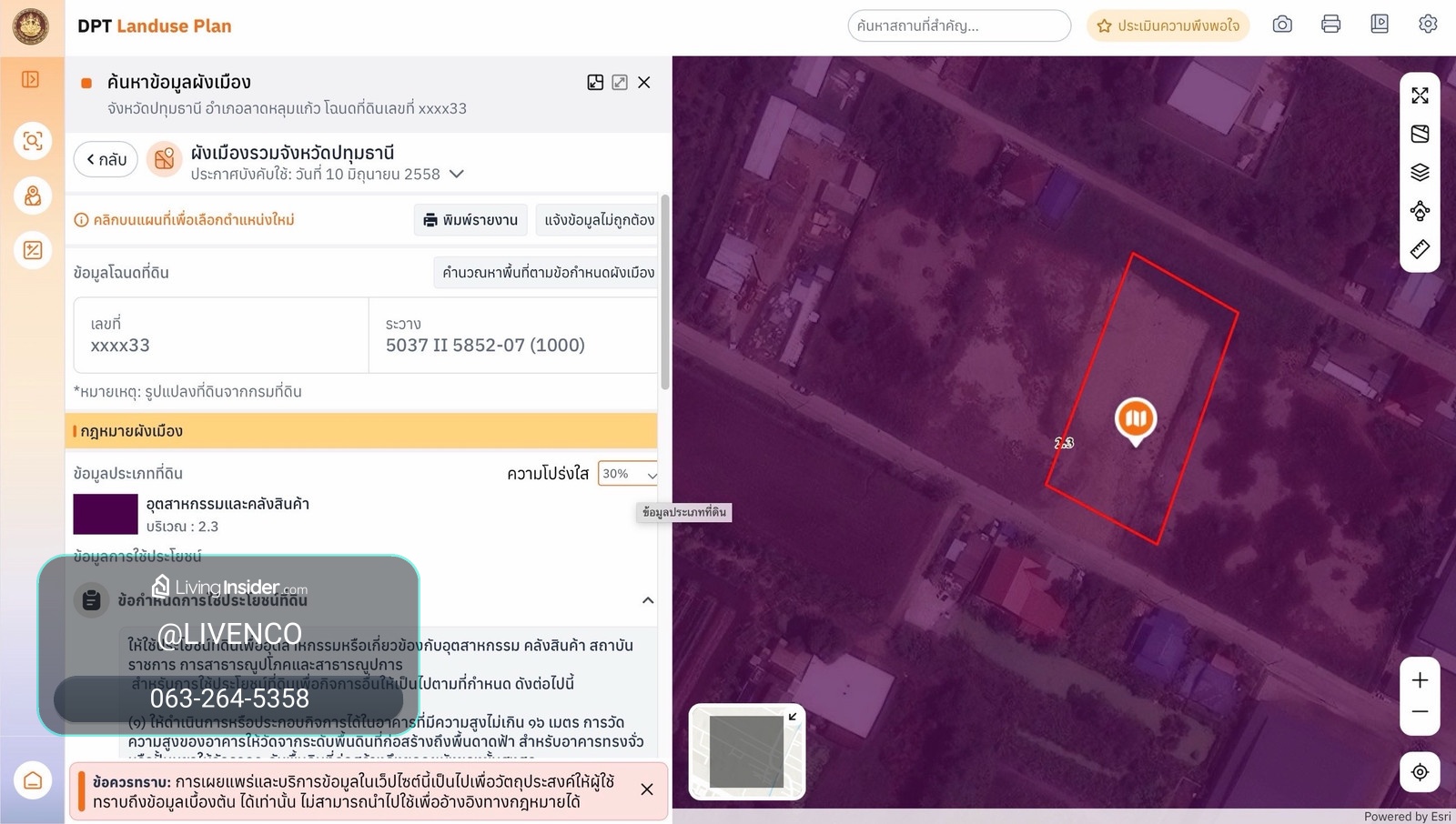Click คำนวณหาพื้นที่ตามข้อกำหนดผังเมือง button

click(546, 272)
